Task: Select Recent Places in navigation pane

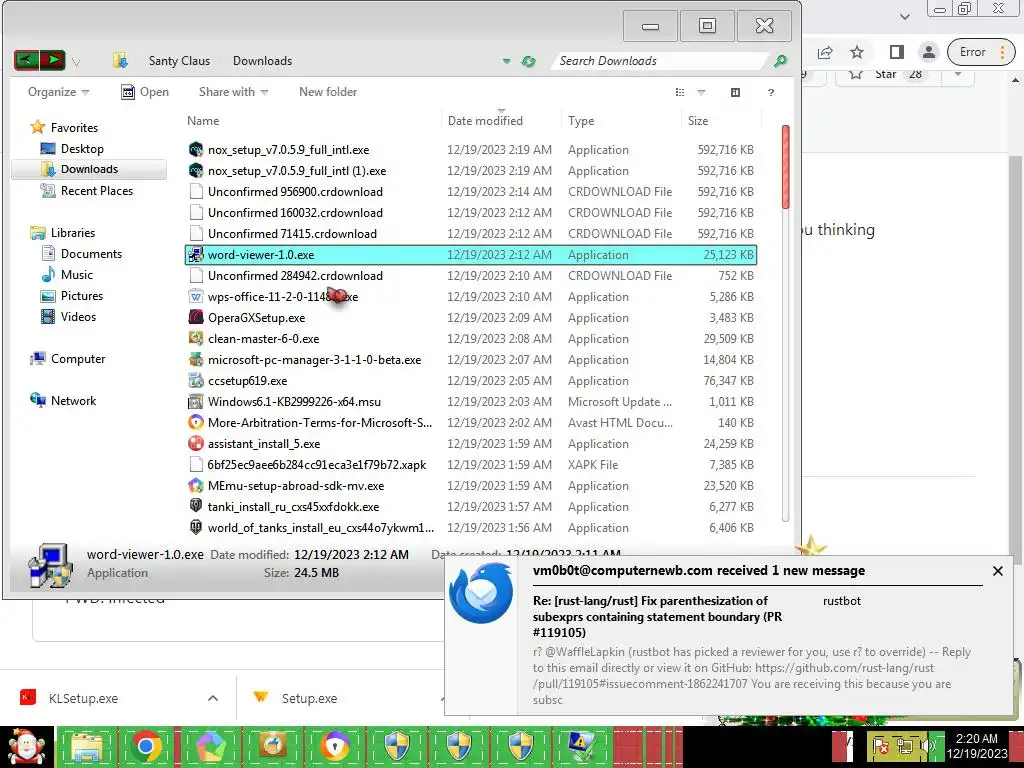Action: click(x=97, y=191)
